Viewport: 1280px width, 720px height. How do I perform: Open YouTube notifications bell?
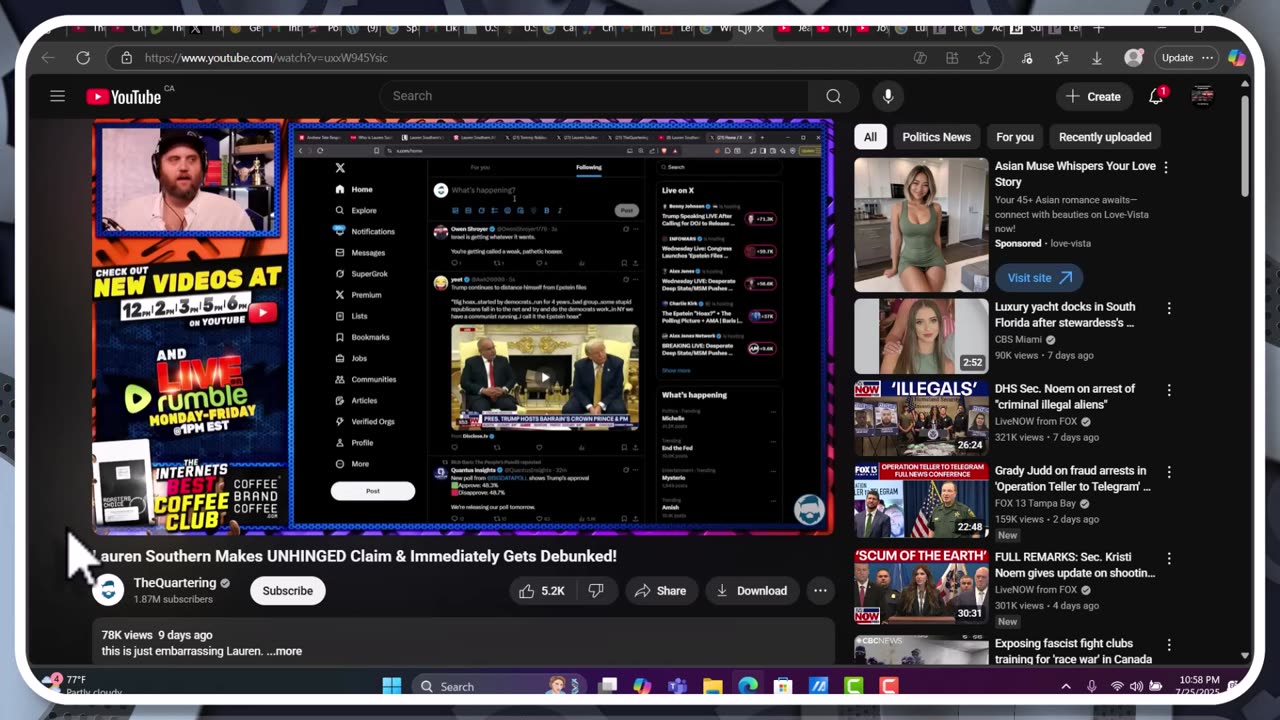tap(1156, 96)
